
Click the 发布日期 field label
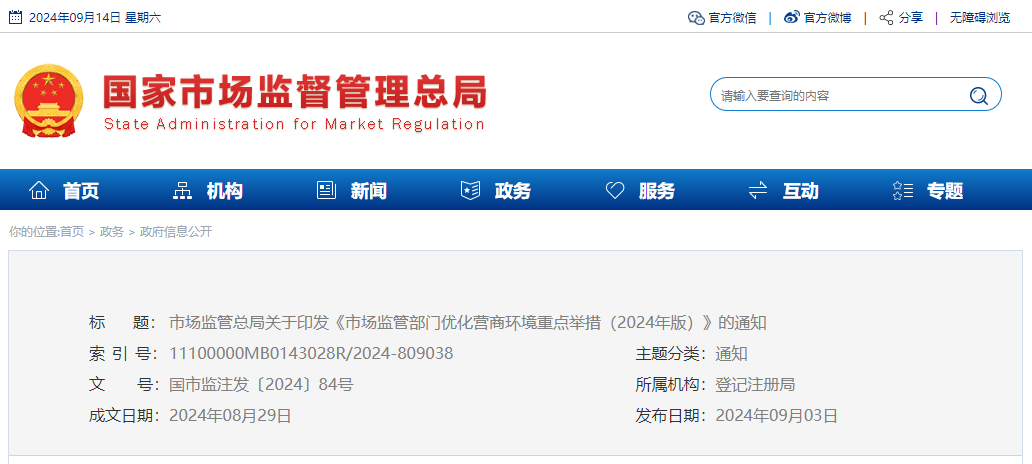(x=670, y=415)
